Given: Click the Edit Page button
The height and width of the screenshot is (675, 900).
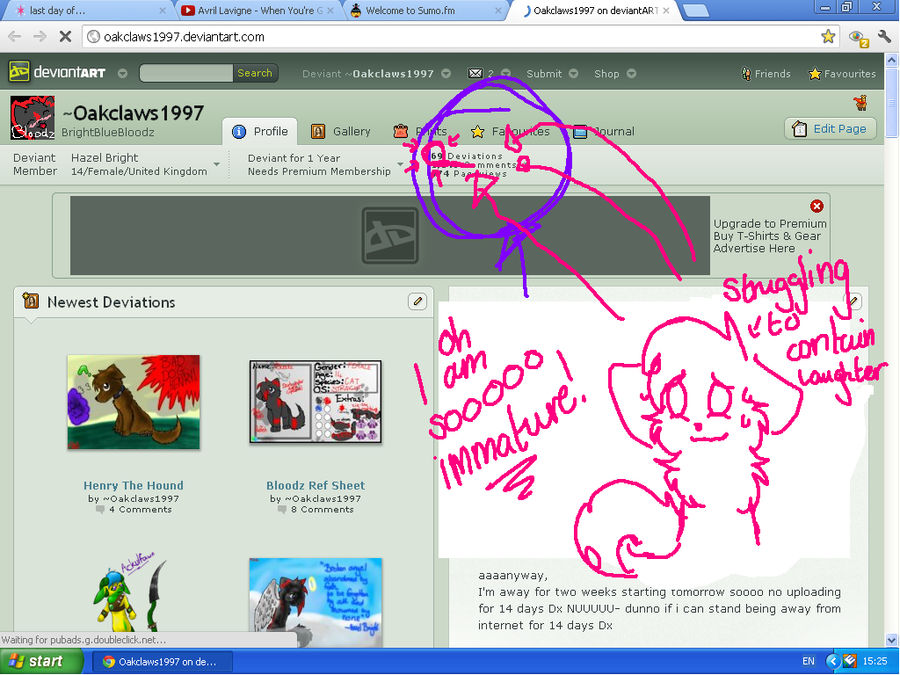Looking at the screenshot, I should [x=831, y=128].
